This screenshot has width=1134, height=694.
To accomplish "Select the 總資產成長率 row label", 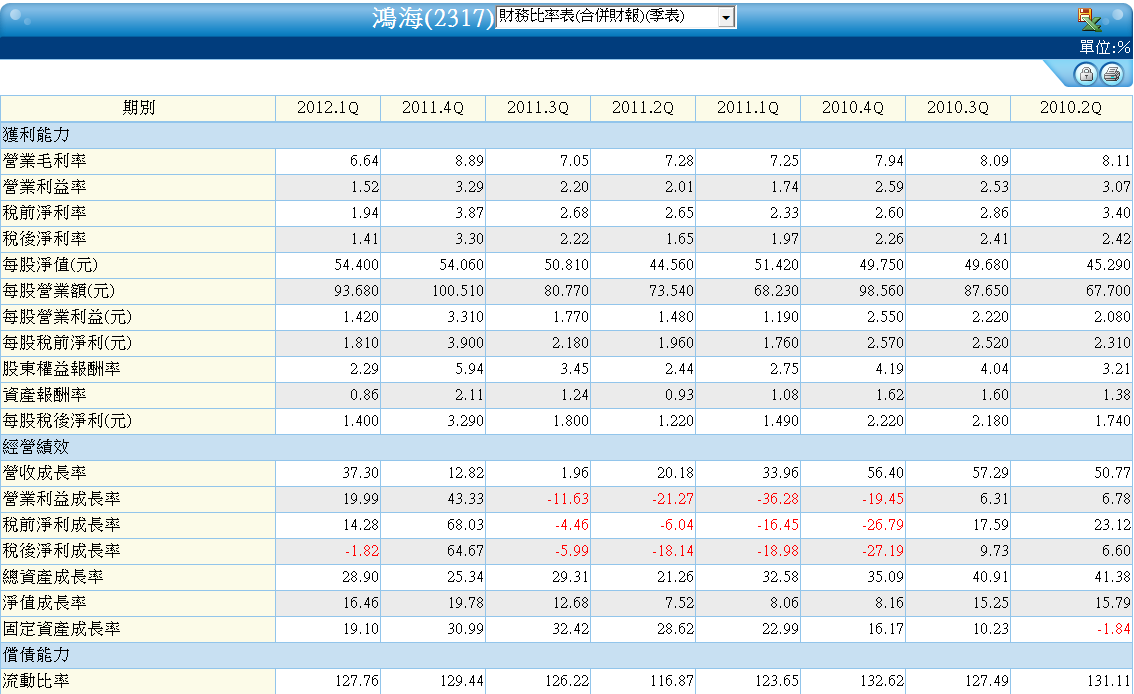I will pyautogui.click(x=53, y=577).
